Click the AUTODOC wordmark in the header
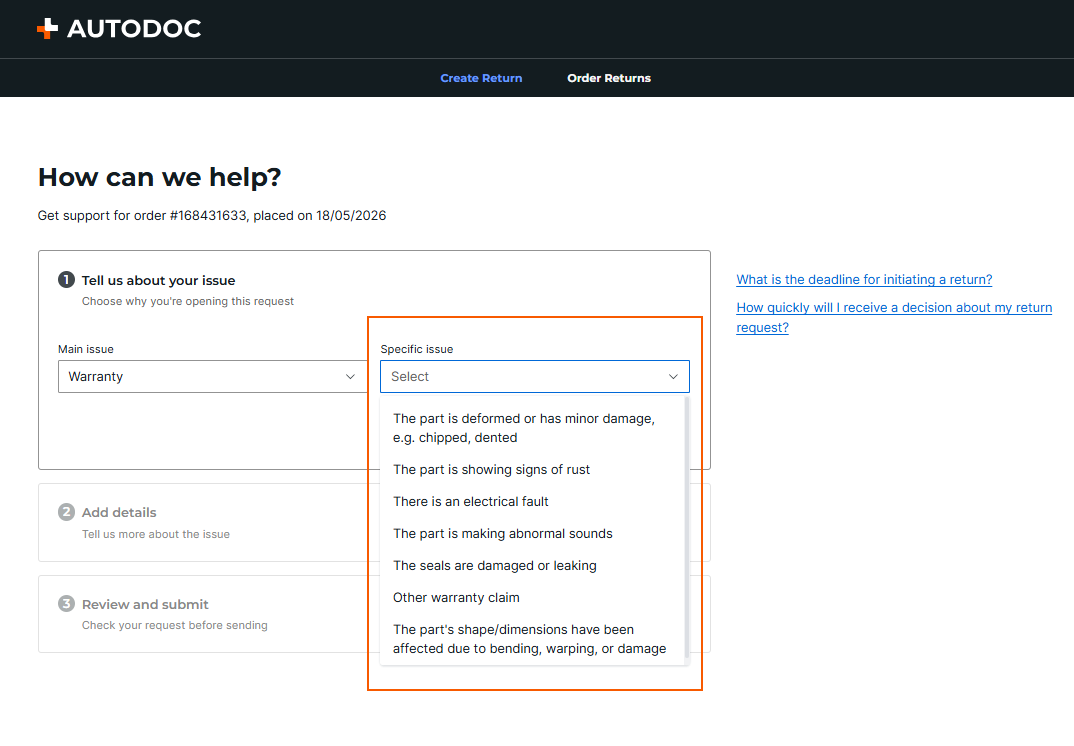The width and height of the screenshot is (1074, 746). tap(134, 29)
